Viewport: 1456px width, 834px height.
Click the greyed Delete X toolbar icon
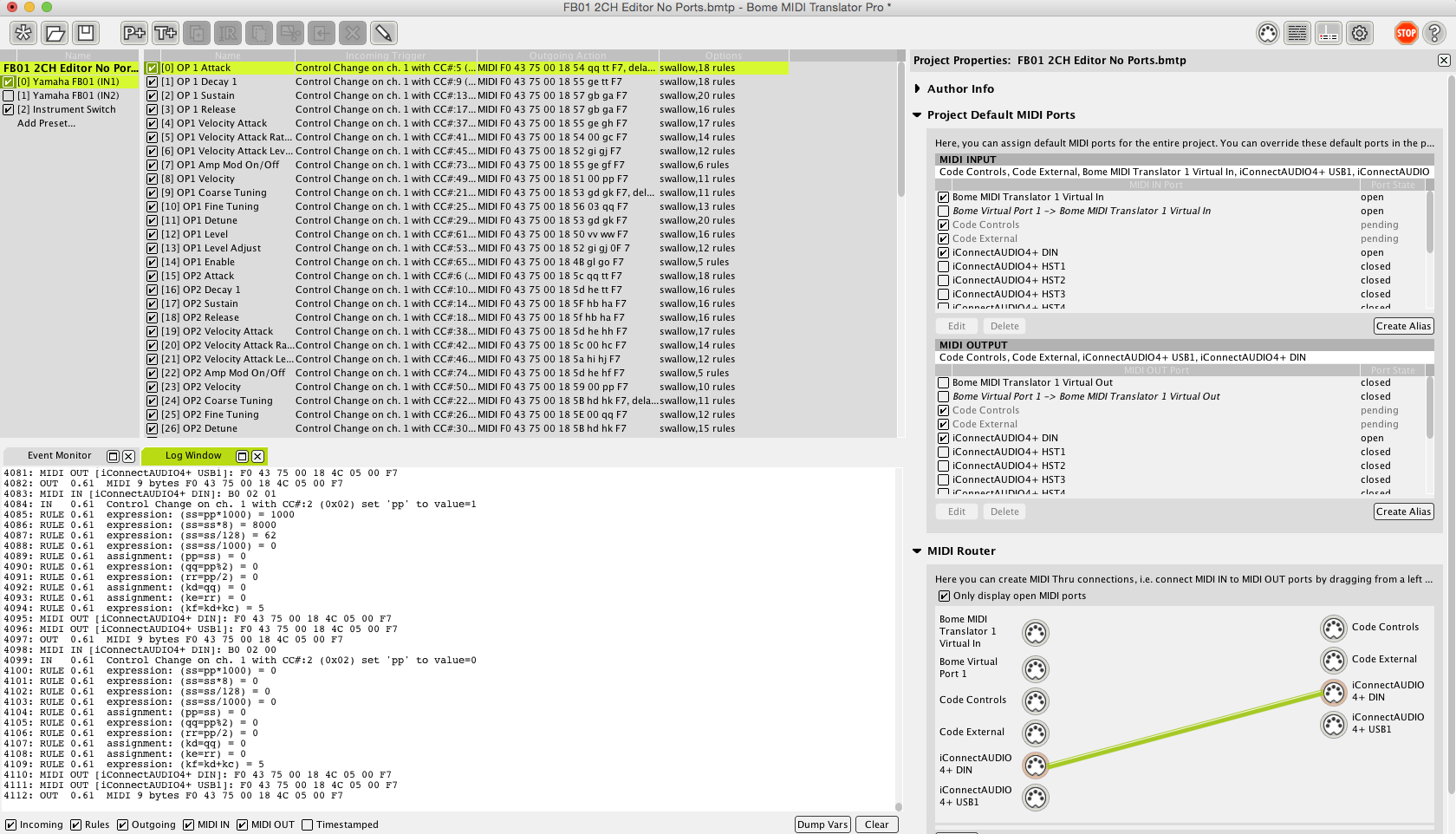353,33
